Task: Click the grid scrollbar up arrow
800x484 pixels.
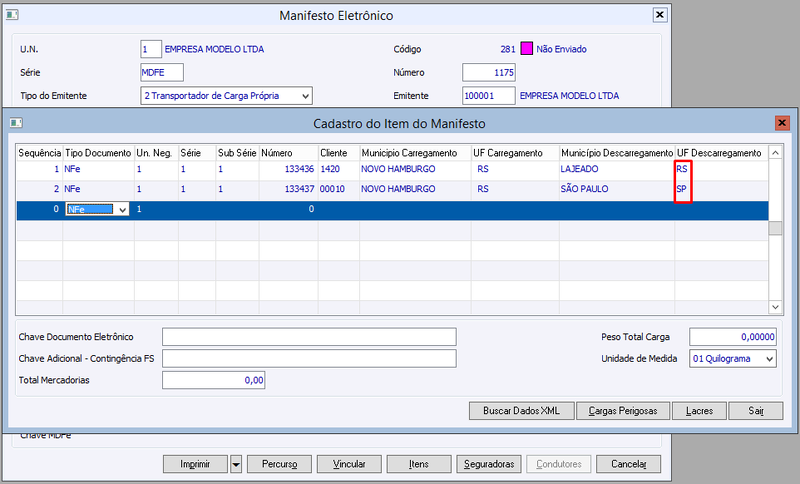Action: click(x=775, y=153)
